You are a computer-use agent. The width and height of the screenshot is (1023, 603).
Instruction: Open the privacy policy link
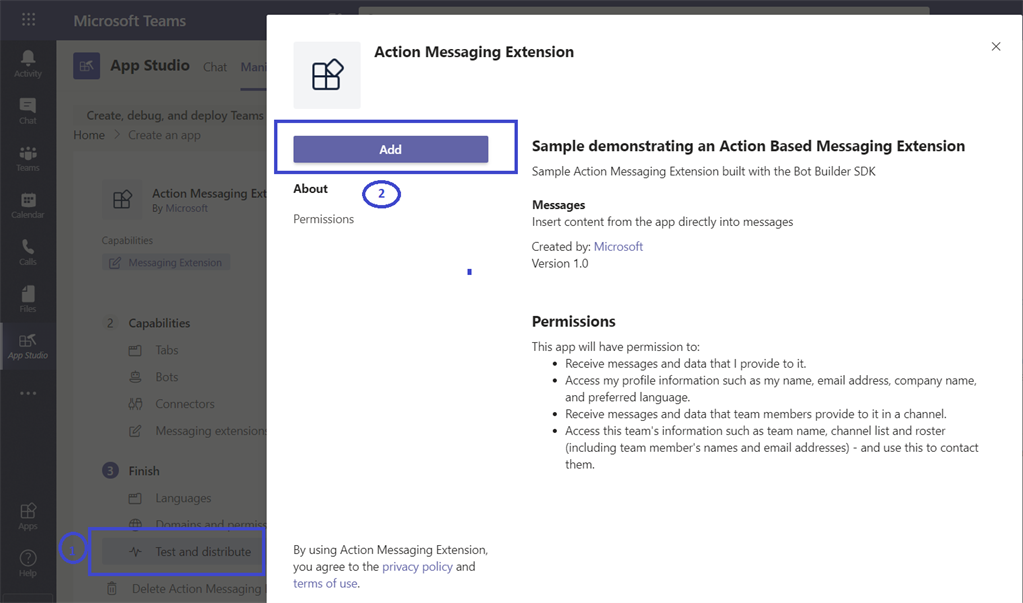click(417, 566)
